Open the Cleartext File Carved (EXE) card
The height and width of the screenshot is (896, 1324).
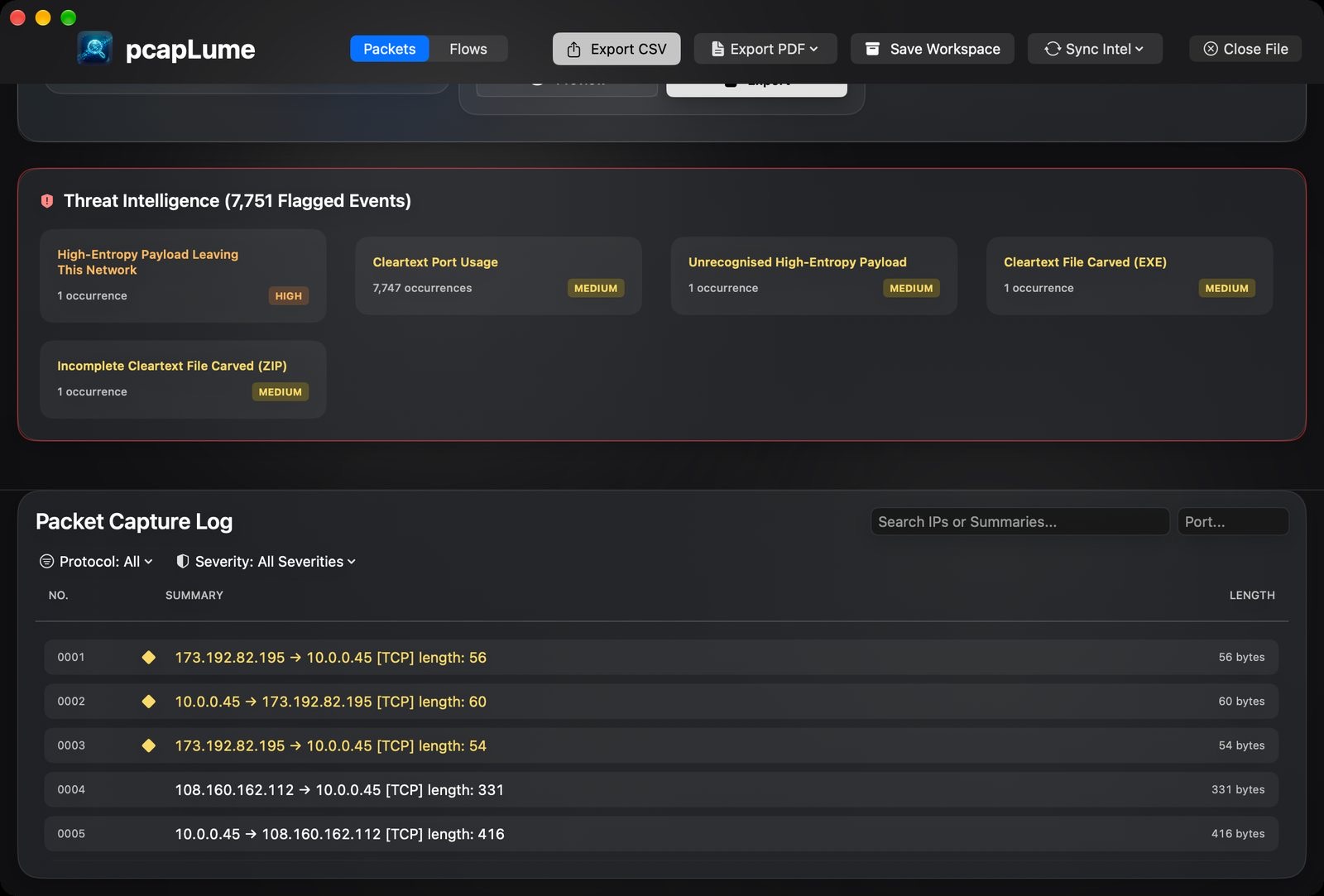[1130, 276]
